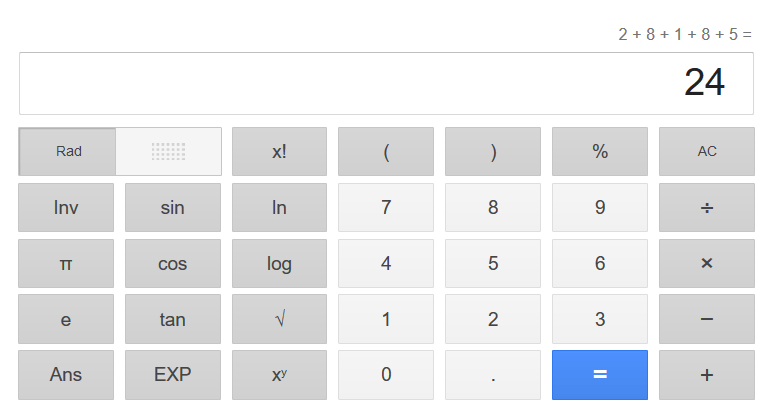Click the factorial x! key
Screen dimensions: 768x416
click(279, 152)
